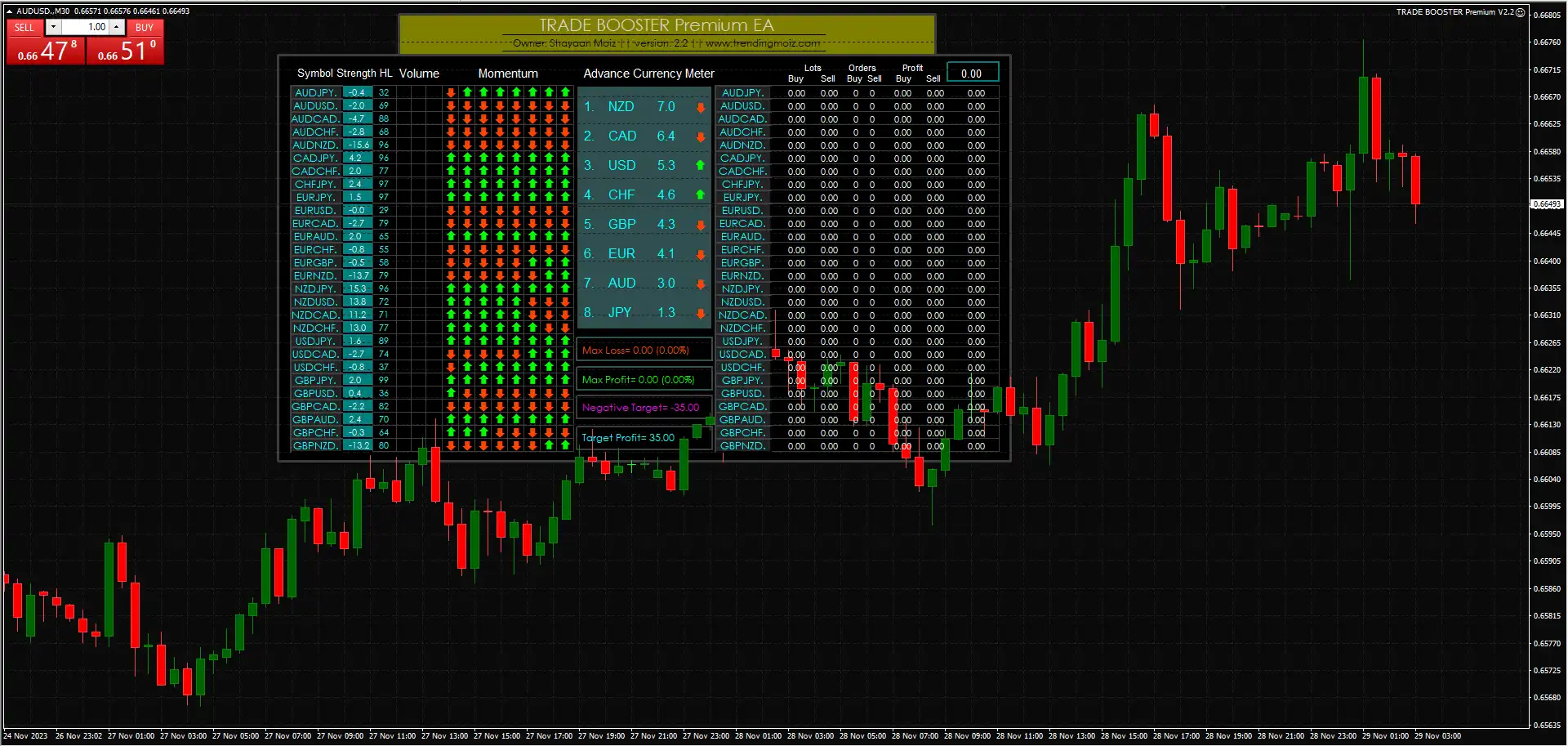Screen dimensions: 1568x746
Task: Select GBPNZD in the Symbol Strength list
Action: tap(315, 445)
